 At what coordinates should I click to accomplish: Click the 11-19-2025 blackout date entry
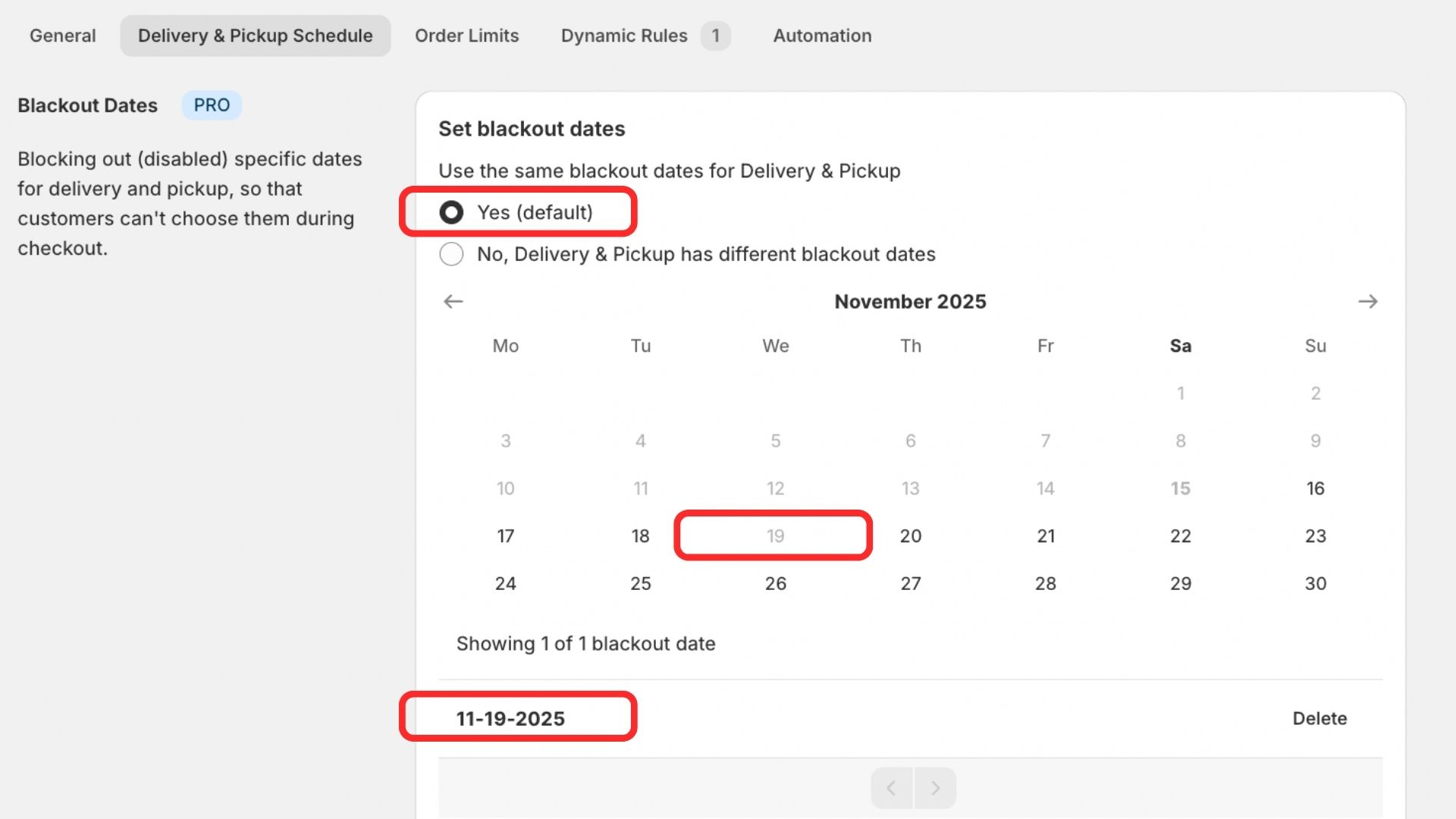point(510,718)
